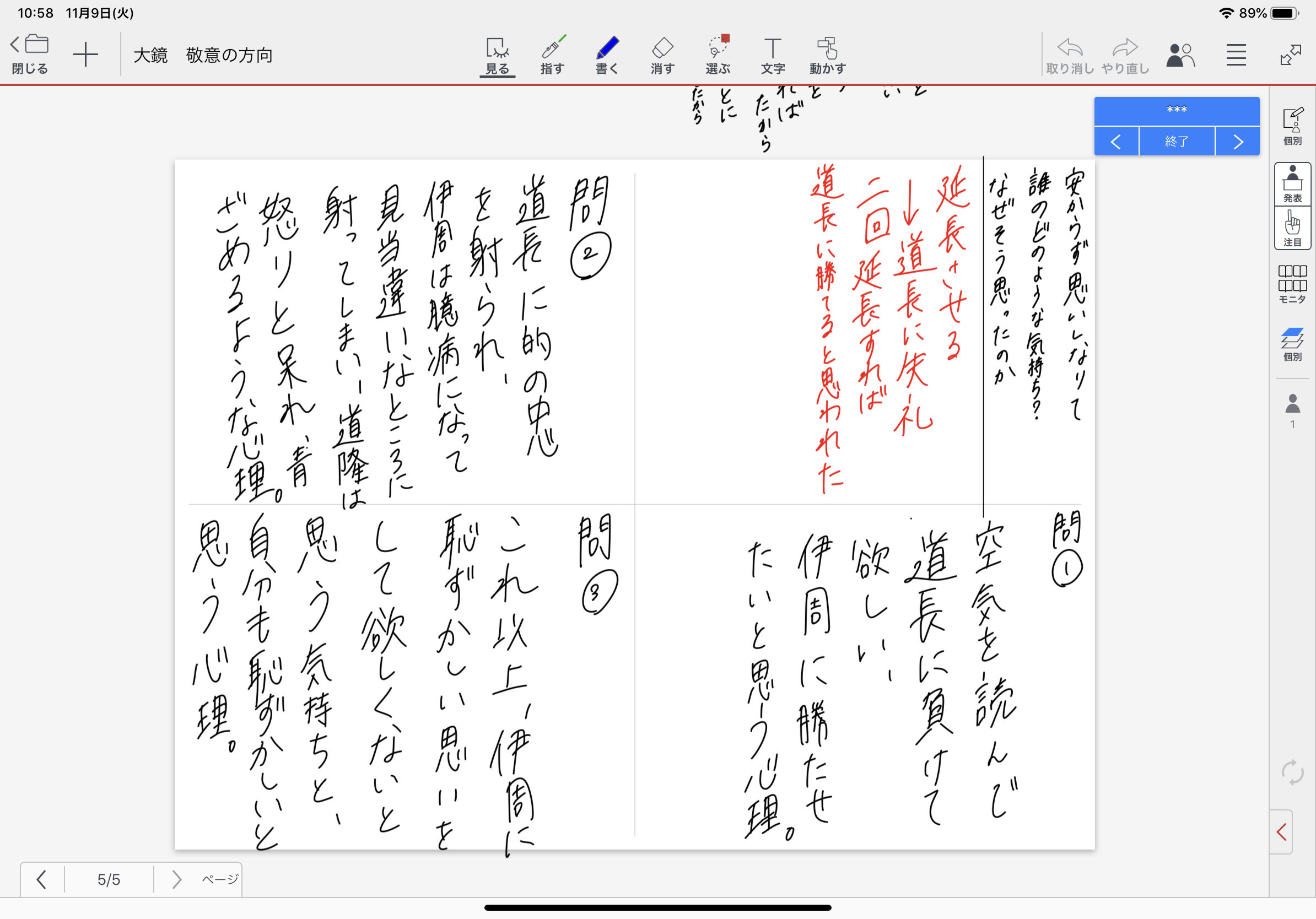The height and width of the screenshot is (919, 1316).
Task: Select the 文字 text tool
Action: (773, 56)
